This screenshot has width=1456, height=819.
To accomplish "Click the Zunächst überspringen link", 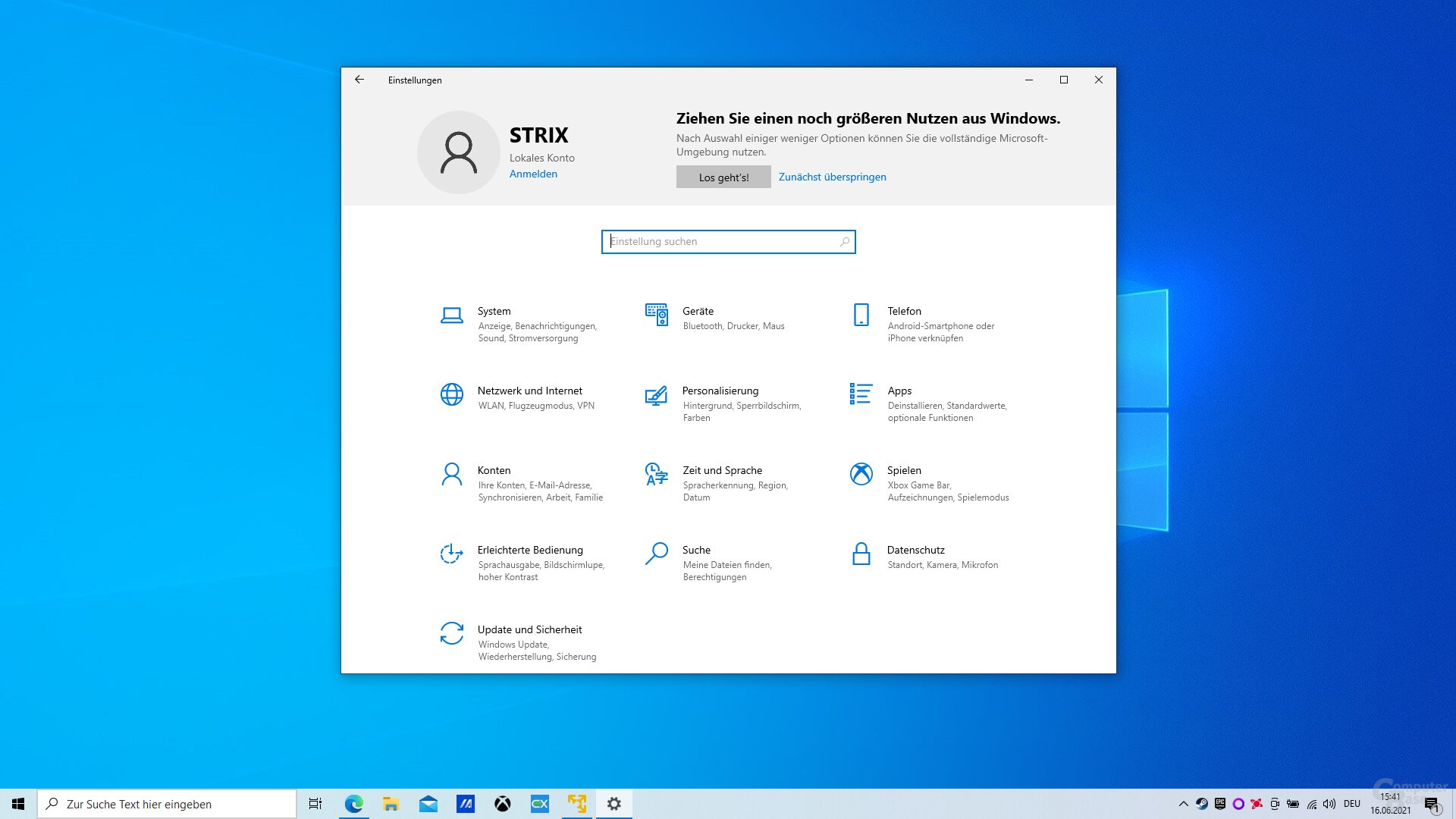I will [x=832, y=177].
